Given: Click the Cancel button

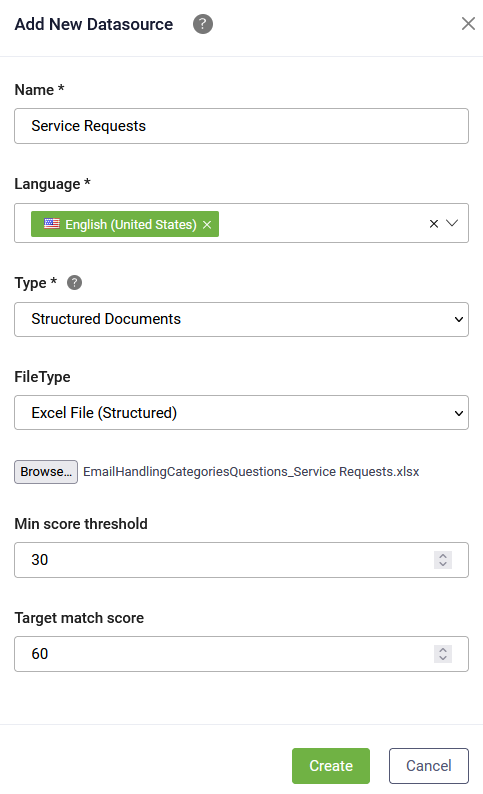Looking at the screenshot, I should tap(429, 766).
